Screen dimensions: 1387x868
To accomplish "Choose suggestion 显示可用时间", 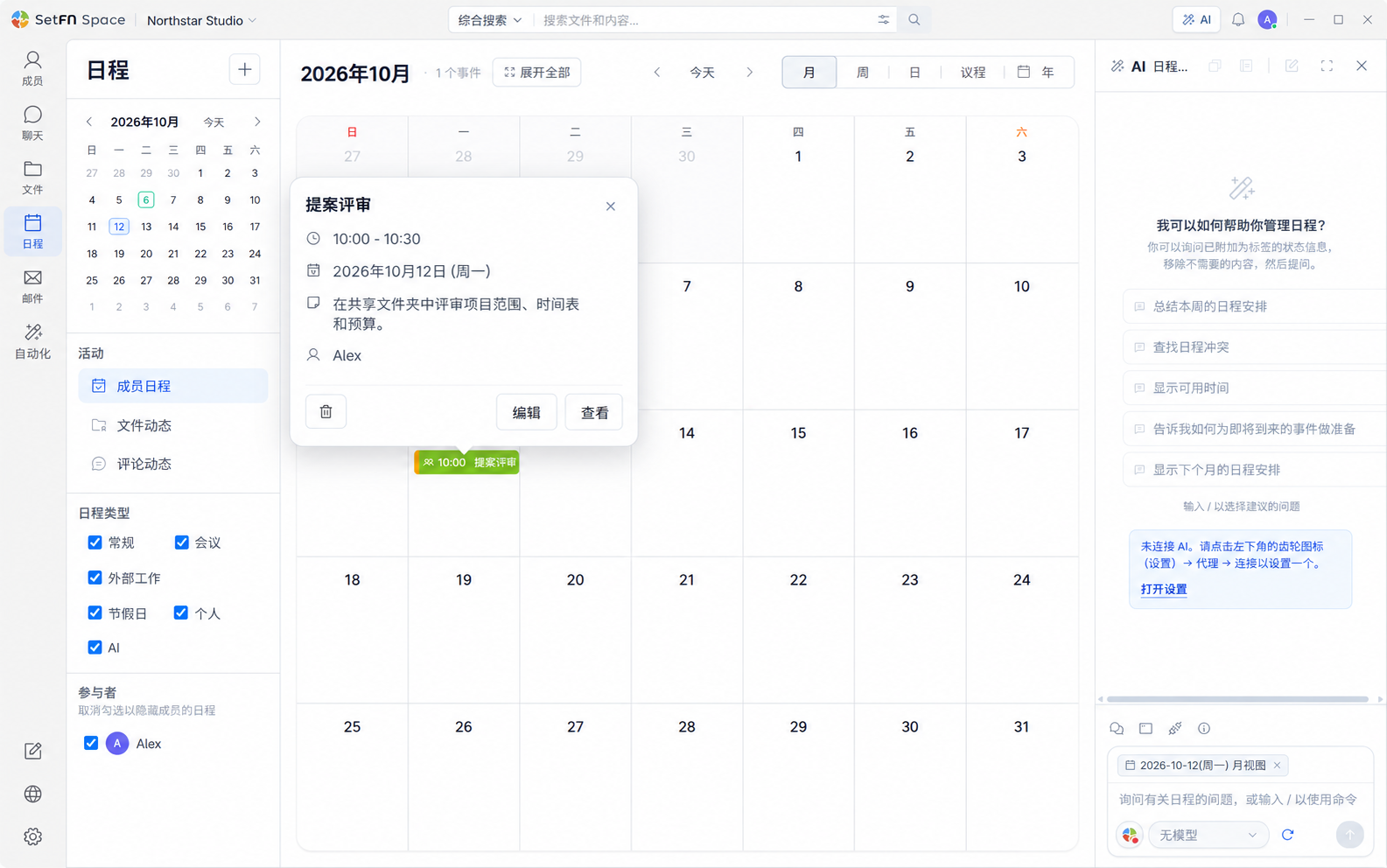I will tap(1254, 388).
